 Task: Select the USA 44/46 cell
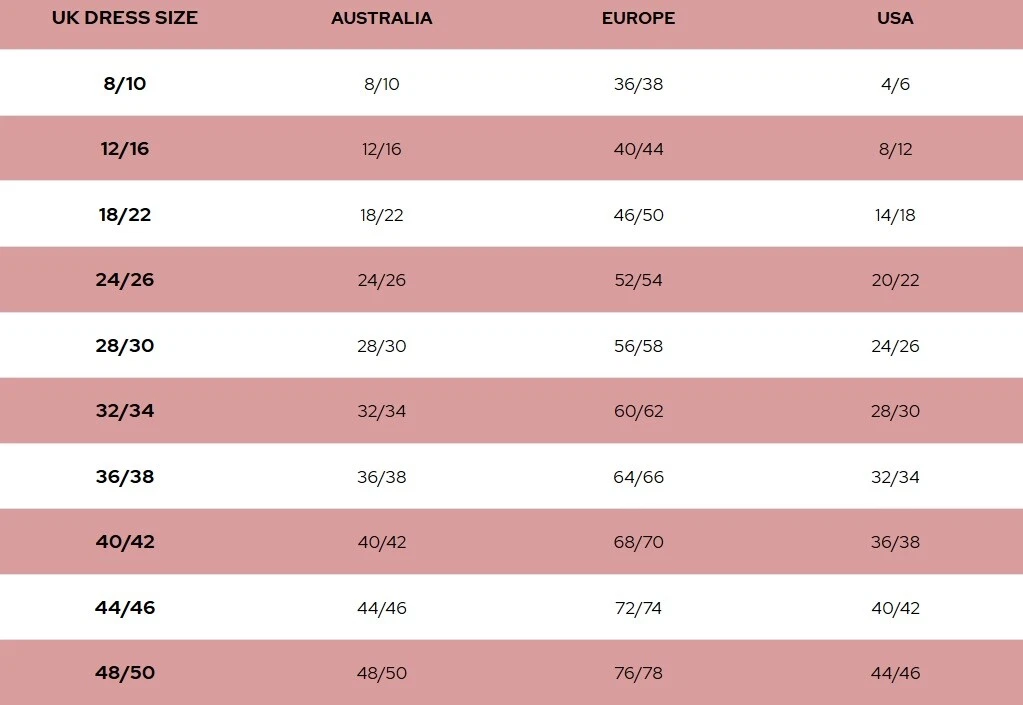[x=895, y=673]
